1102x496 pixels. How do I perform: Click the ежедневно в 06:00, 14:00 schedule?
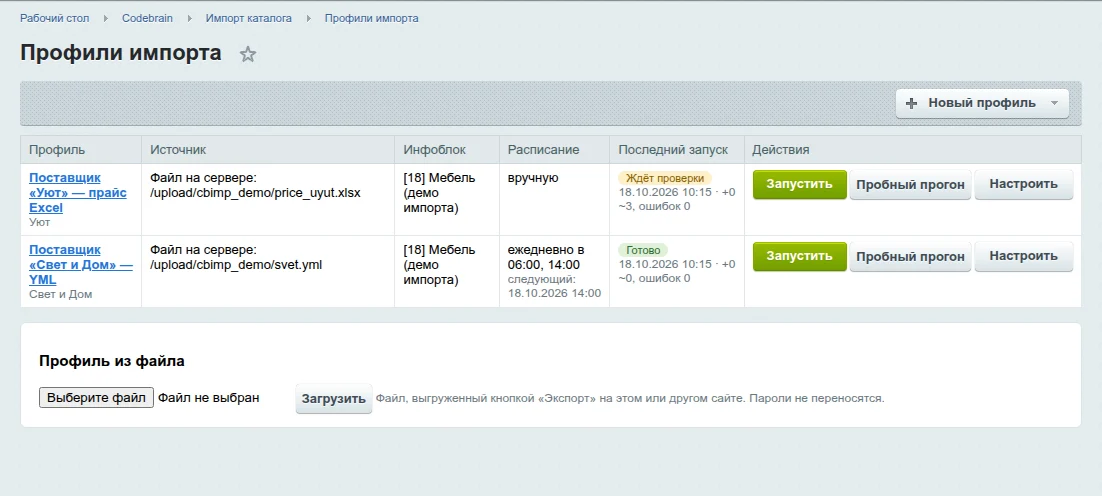[x=545, y=257]
